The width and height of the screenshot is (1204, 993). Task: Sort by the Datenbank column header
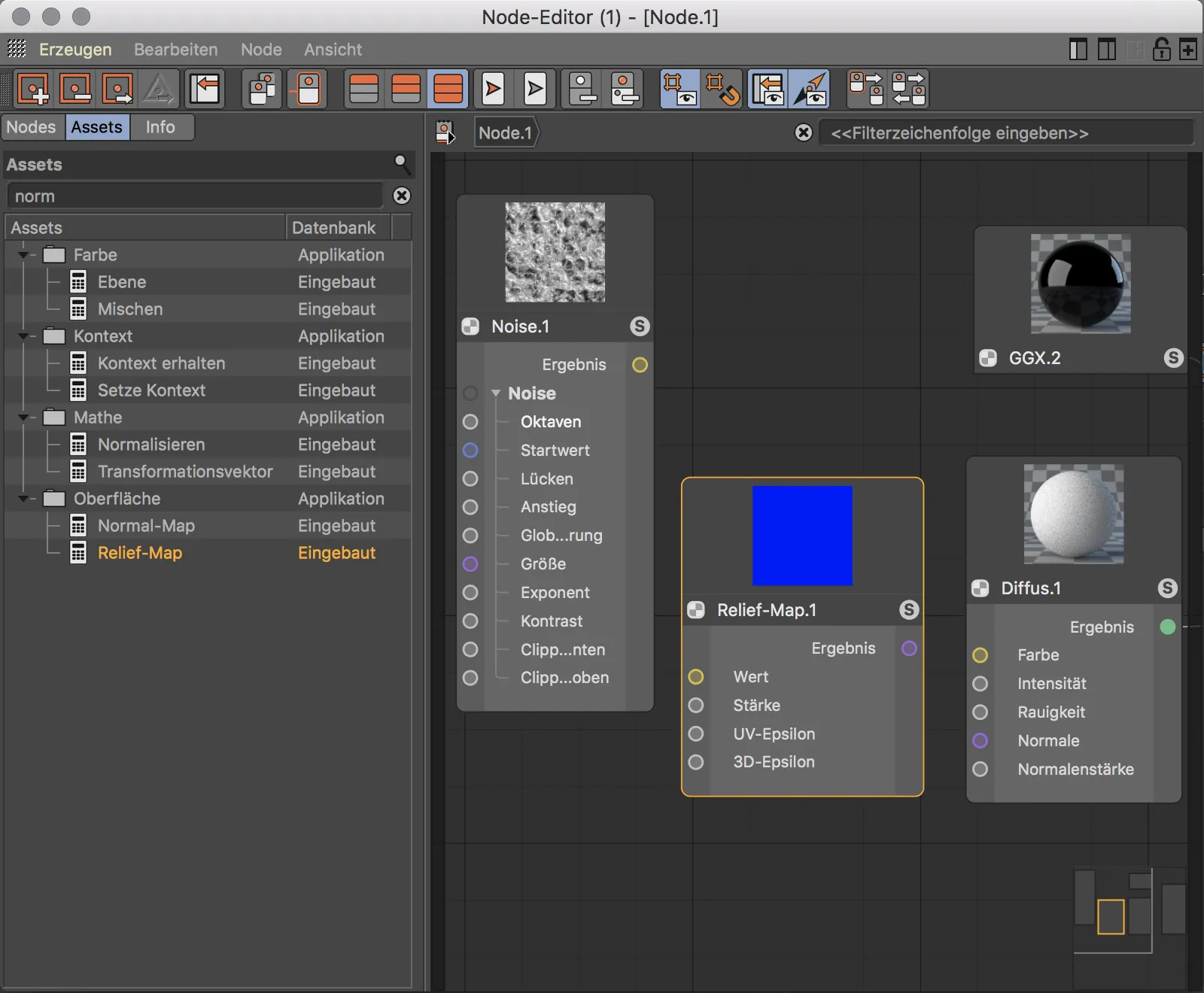339,227
